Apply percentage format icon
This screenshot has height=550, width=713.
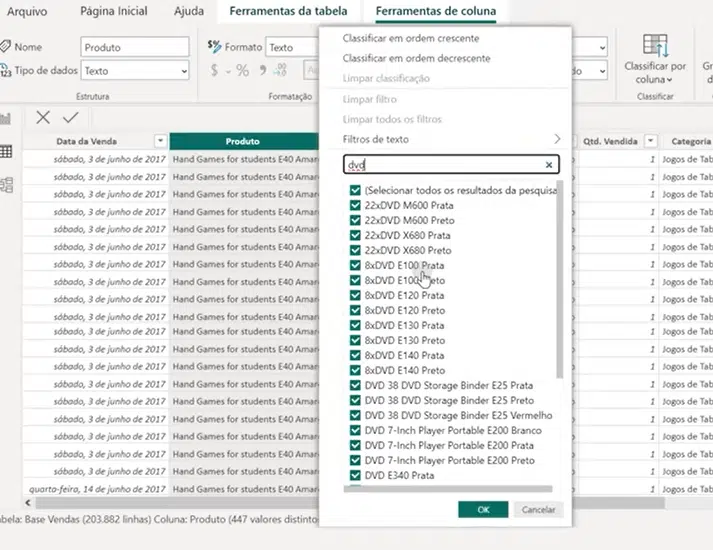point(242,70)
